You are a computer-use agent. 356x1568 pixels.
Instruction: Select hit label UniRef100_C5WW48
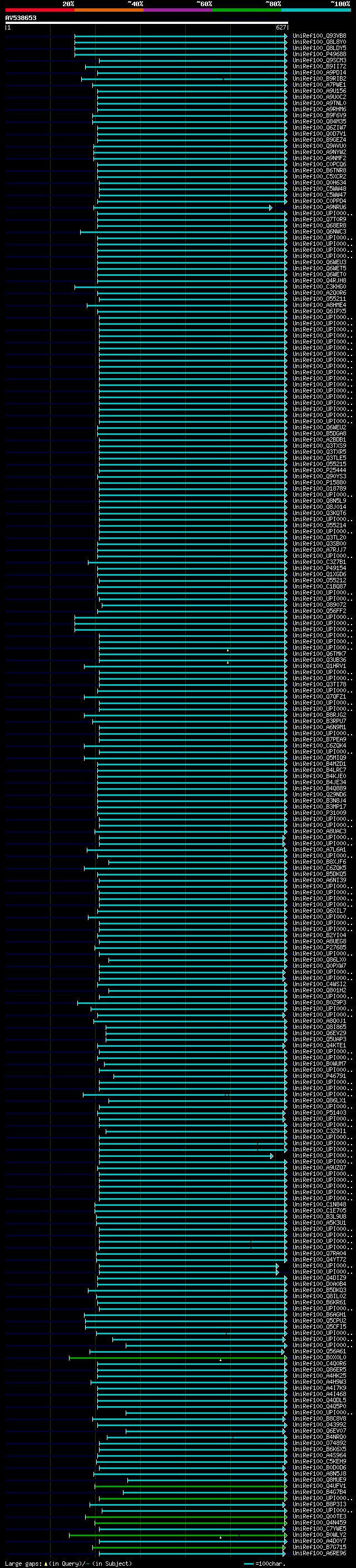tap(319, 189)
